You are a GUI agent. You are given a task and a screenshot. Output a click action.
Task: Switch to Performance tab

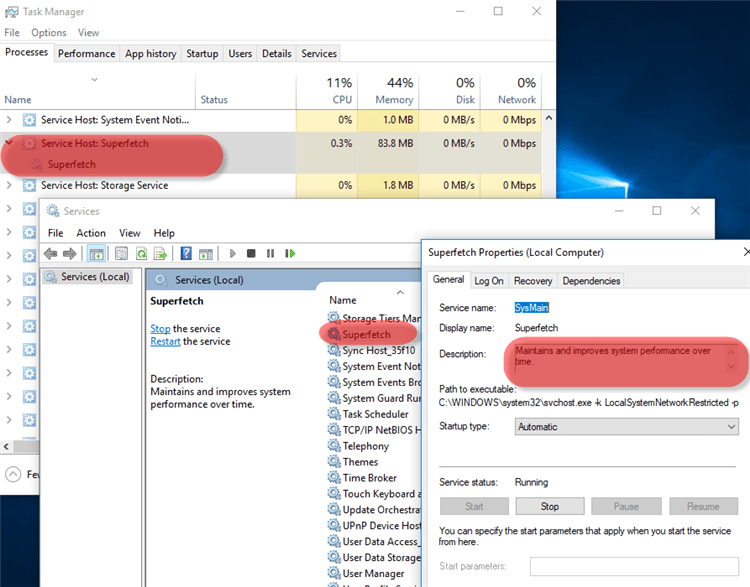[87, 54]
